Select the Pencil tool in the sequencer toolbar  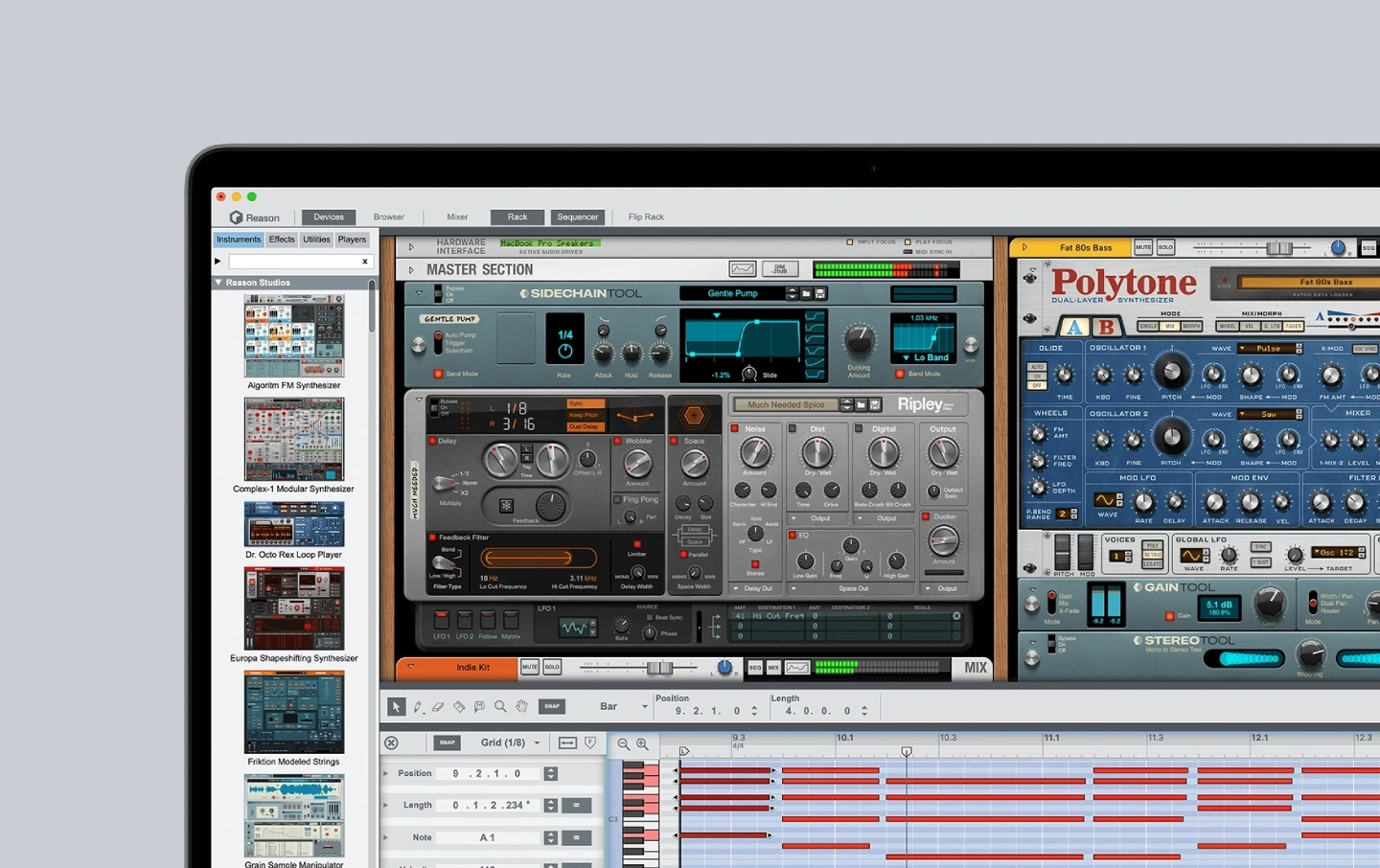tap(418, 707)
